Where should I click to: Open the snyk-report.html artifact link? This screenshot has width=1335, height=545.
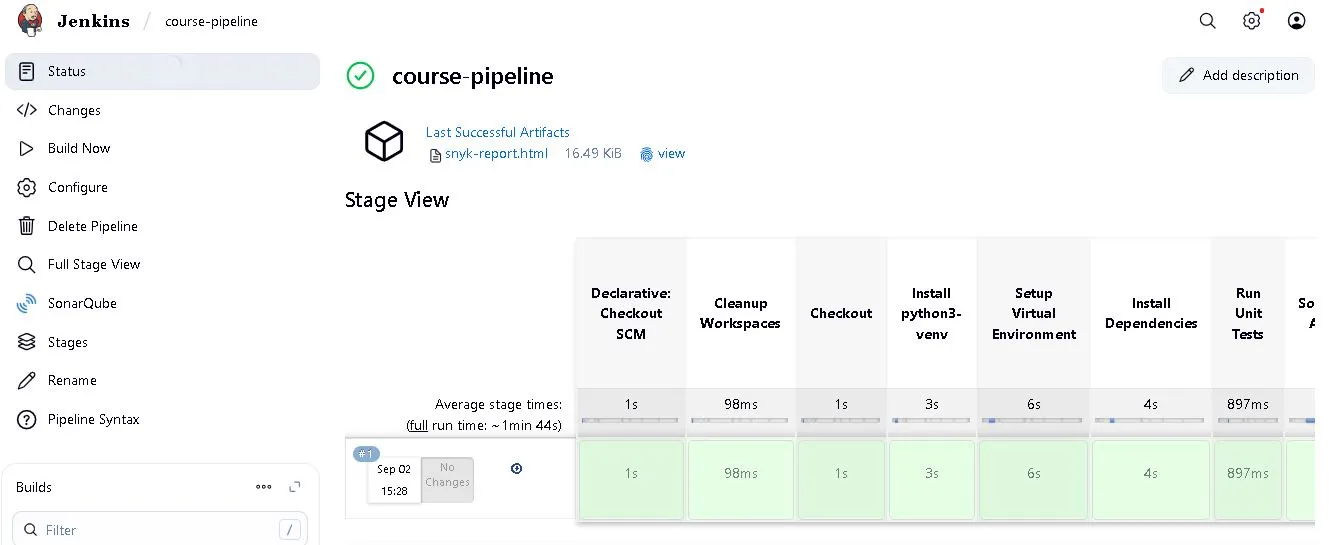[496, 154]
